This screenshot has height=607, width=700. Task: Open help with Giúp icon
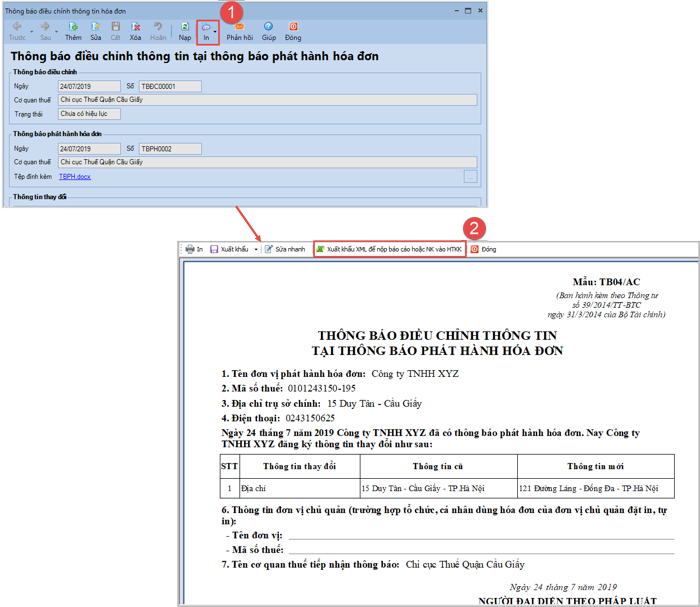click(x=268, y=31)
